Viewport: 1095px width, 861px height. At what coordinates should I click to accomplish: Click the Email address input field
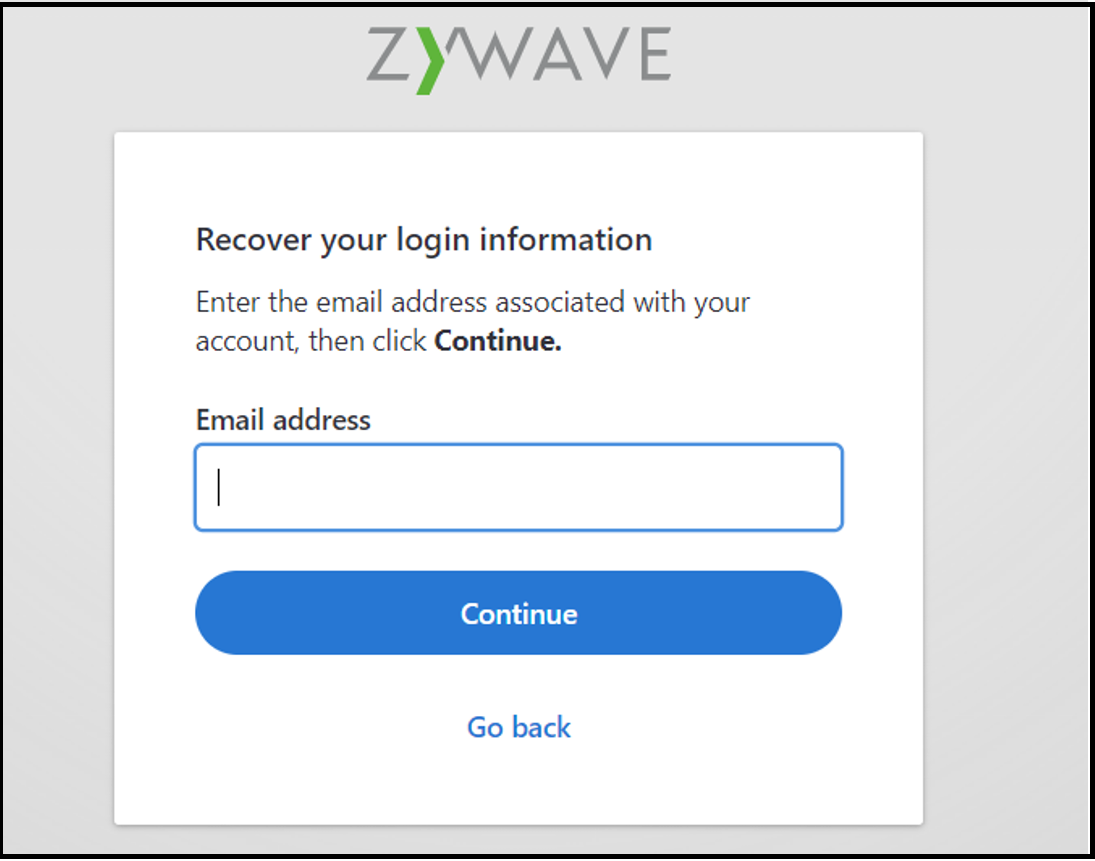[x=518, y=487]
